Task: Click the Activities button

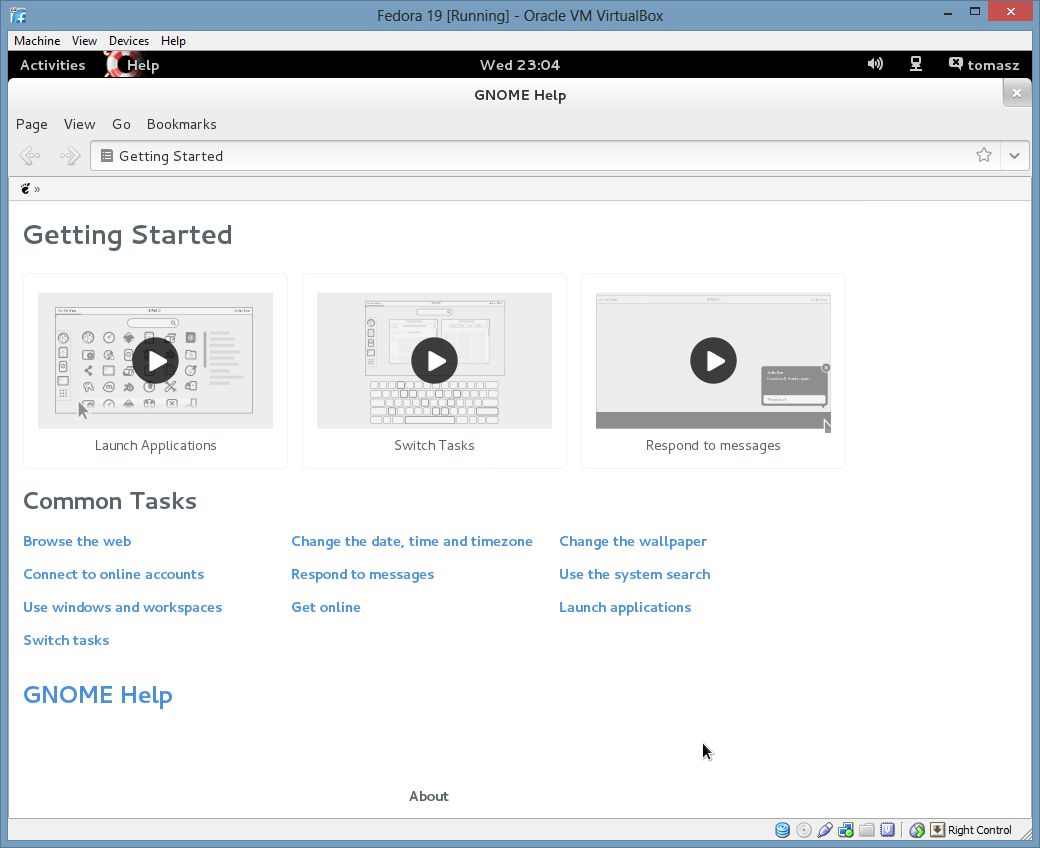Action: (52, 65)
